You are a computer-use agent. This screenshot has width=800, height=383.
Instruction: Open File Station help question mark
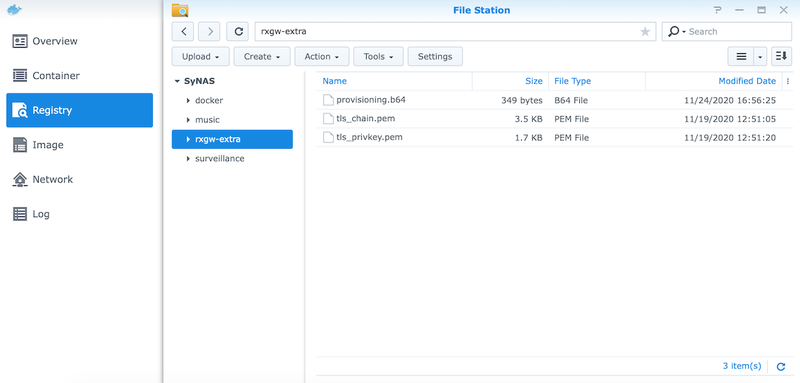[717, 10]
